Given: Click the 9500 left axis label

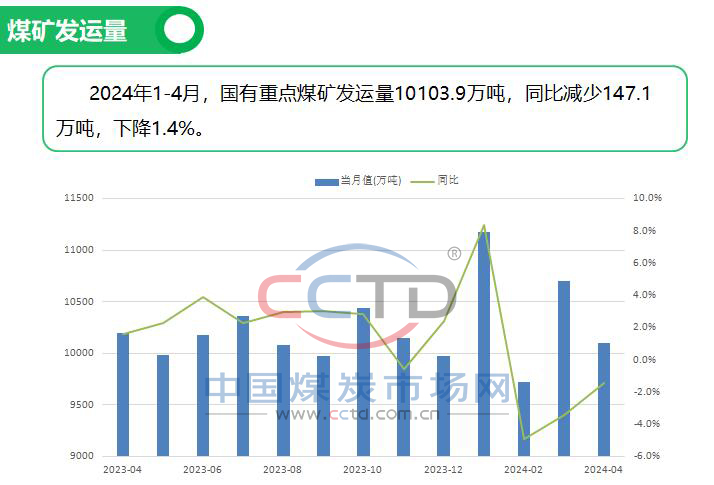Looking at the screenshot, I should coord(82,404).
